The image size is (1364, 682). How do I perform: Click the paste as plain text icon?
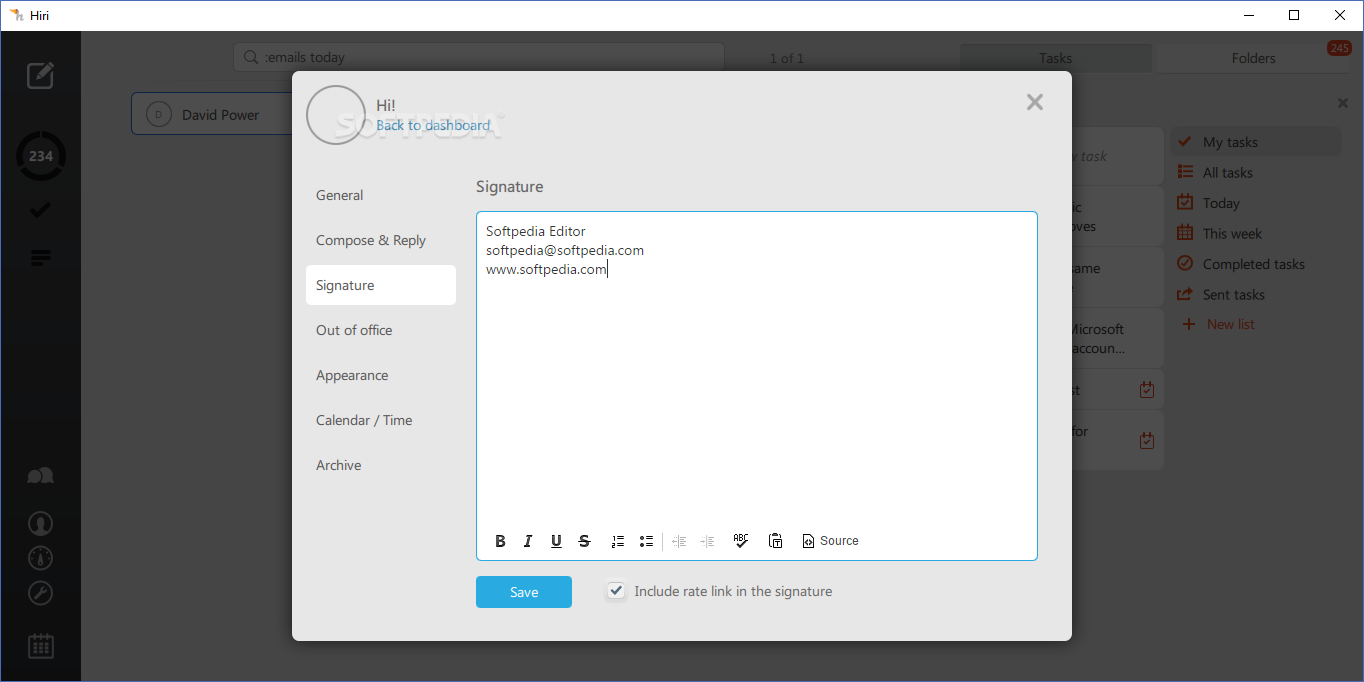pos(775,541)
